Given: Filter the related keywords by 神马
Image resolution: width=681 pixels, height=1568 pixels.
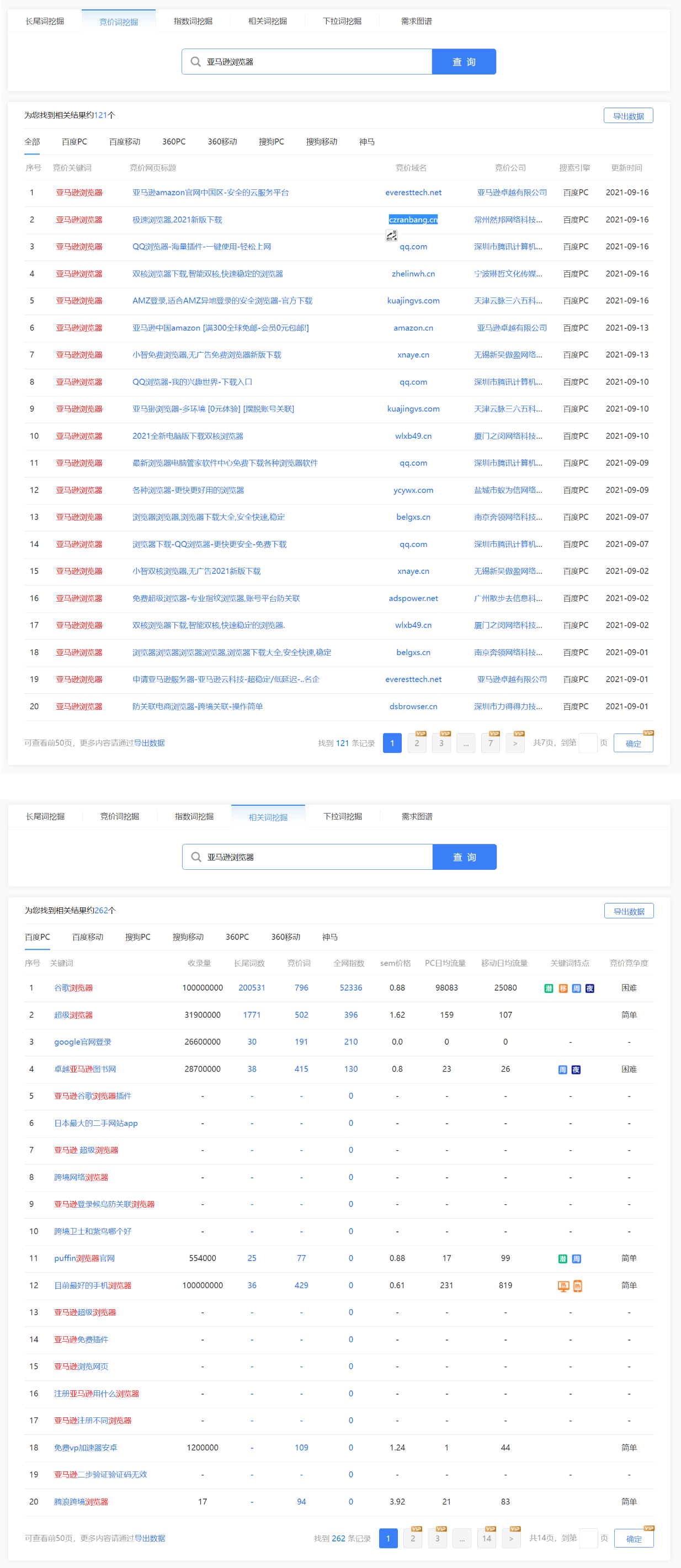Looking at the screenshot, I should pos(330,937).
